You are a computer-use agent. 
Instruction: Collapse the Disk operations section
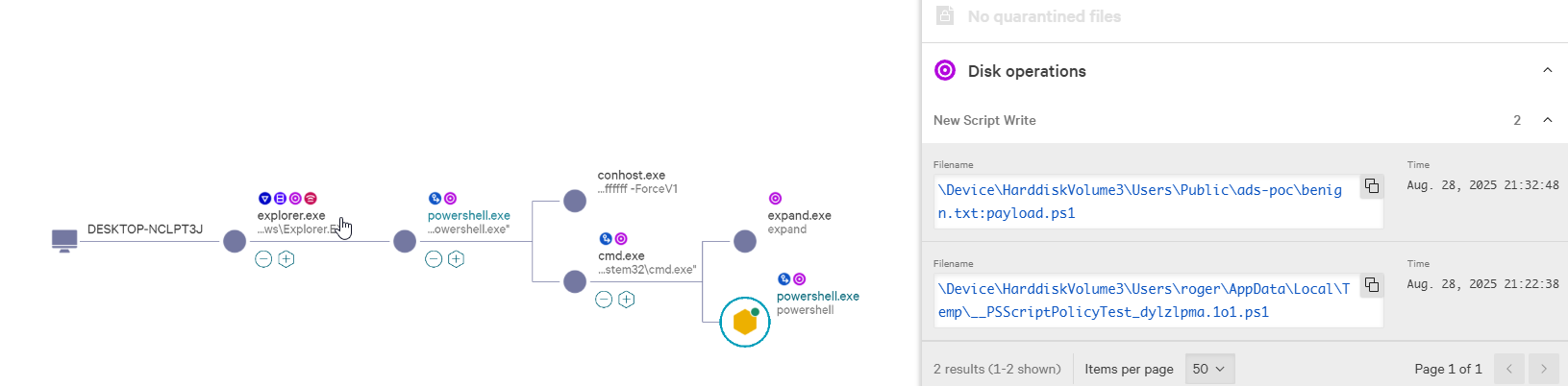pos(1547,71)
